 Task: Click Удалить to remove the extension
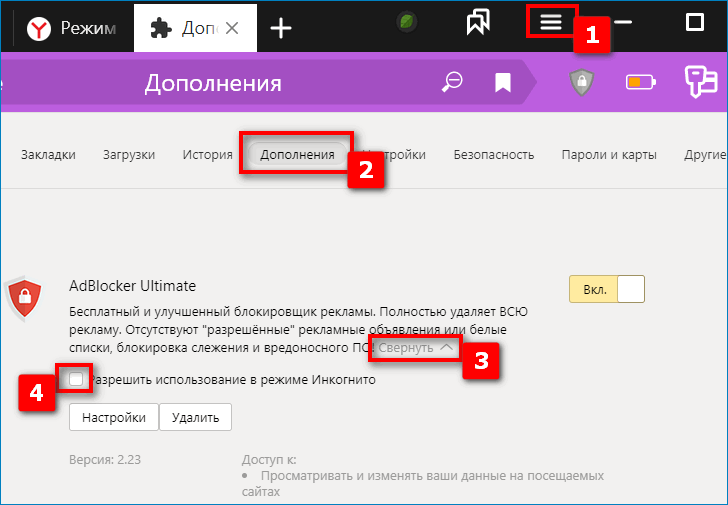195,417
